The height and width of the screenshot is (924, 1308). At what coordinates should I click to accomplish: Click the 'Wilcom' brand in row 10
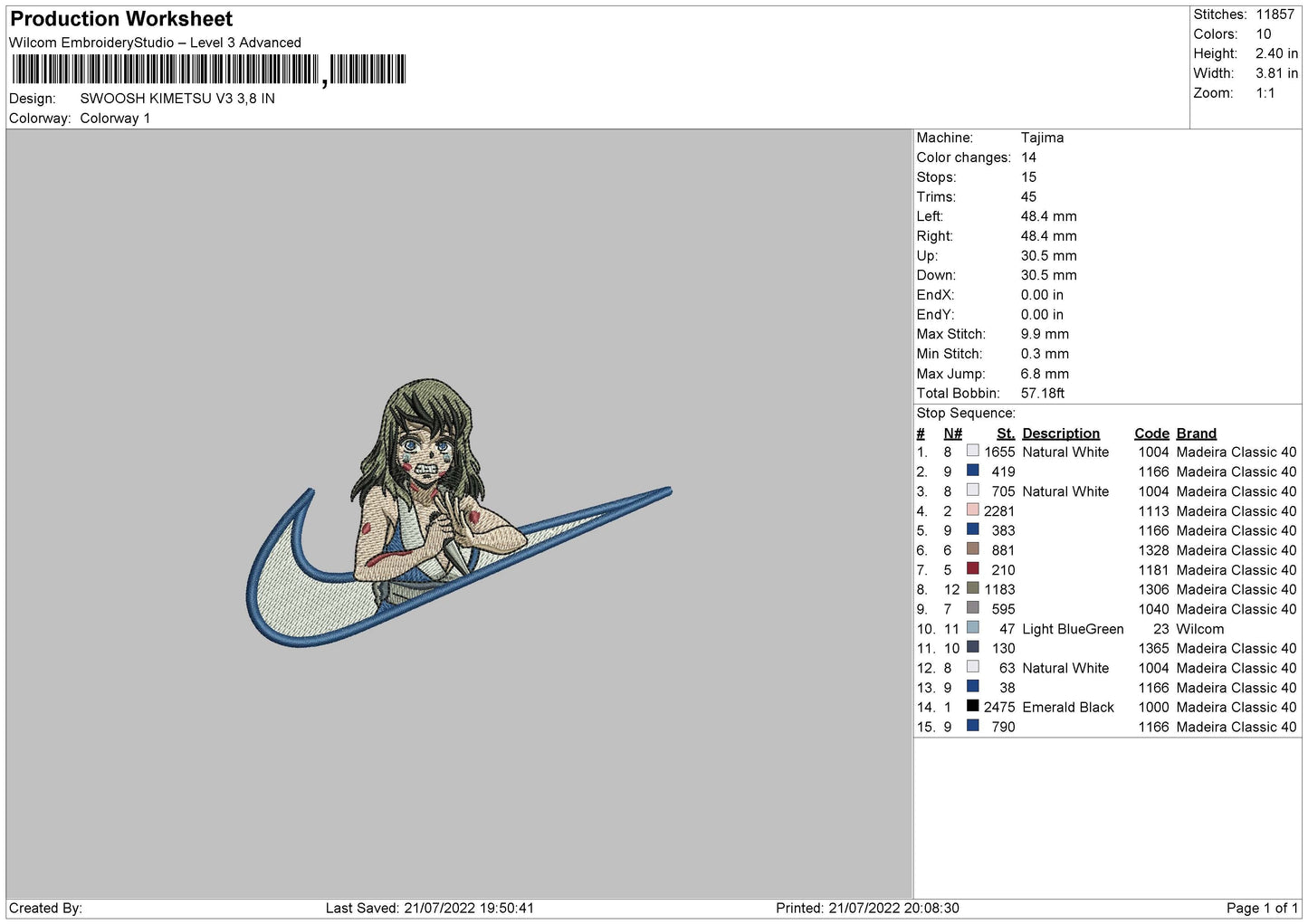(1200, 629)
